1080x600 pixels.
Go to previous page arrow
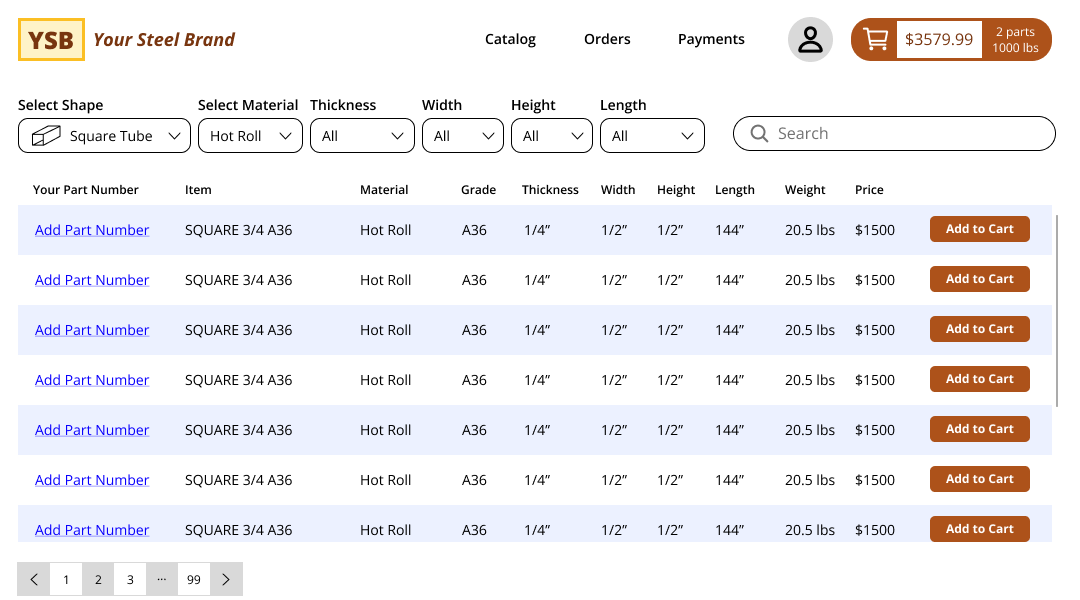click(x=34, y=579)
